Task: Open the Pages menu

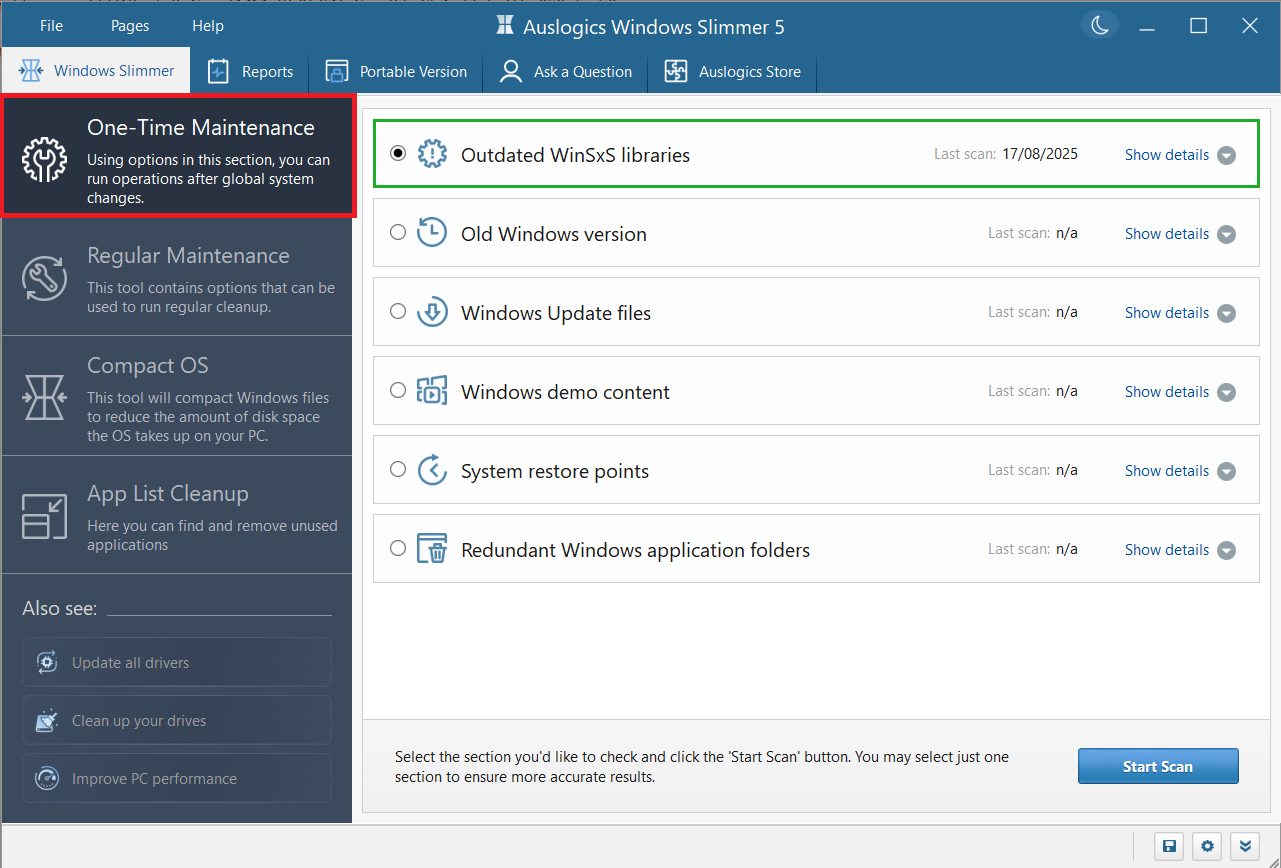Action: coord(129,25)
